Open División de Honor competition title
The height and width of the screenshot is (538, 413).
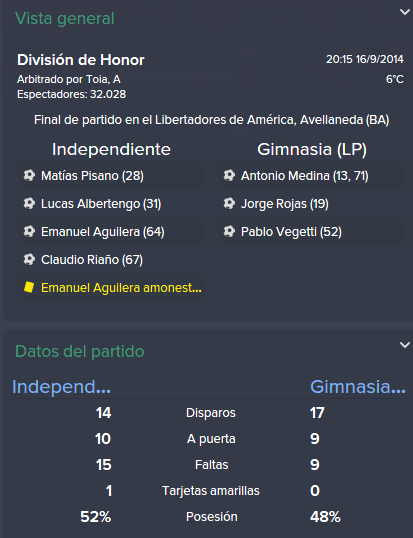(x=81, y=60)
